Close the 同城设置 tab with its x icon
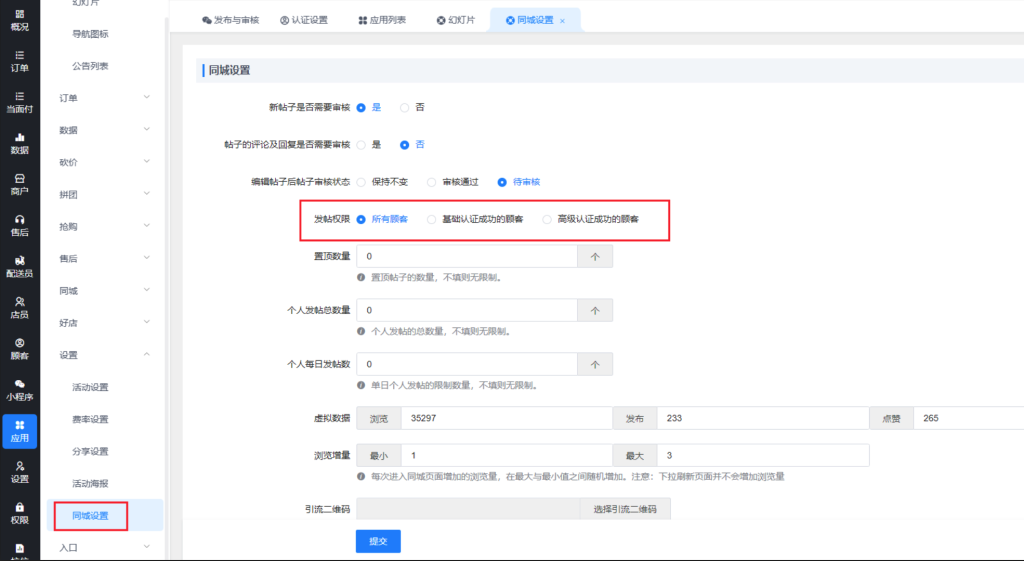Viewport: 1024px width, 561px height. pos(562,20)
